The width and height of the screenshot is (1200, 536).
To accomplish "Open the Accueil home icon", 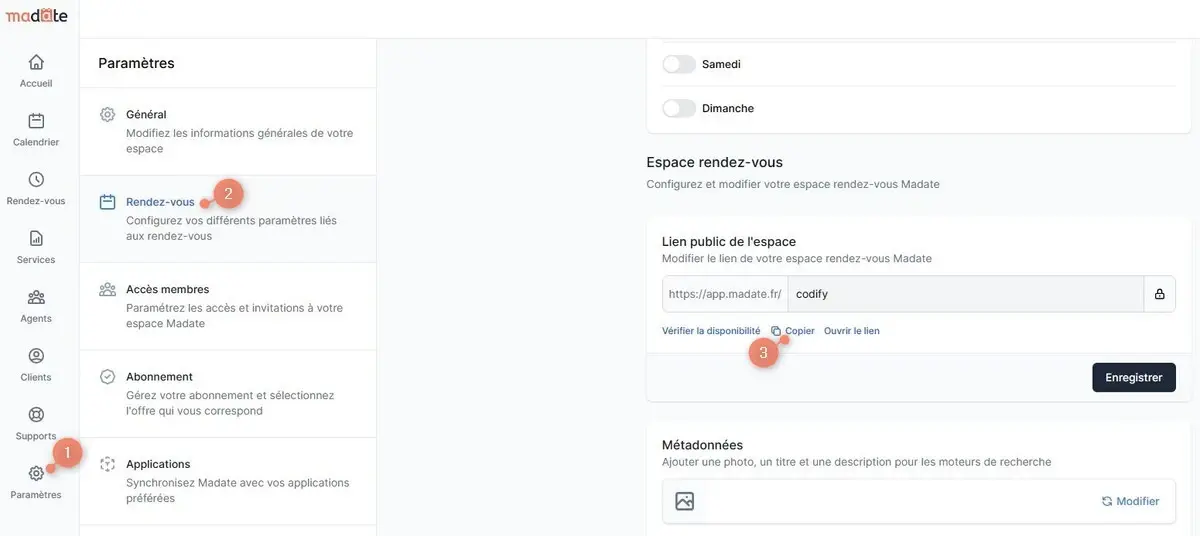I will click(x=36, y=62).
